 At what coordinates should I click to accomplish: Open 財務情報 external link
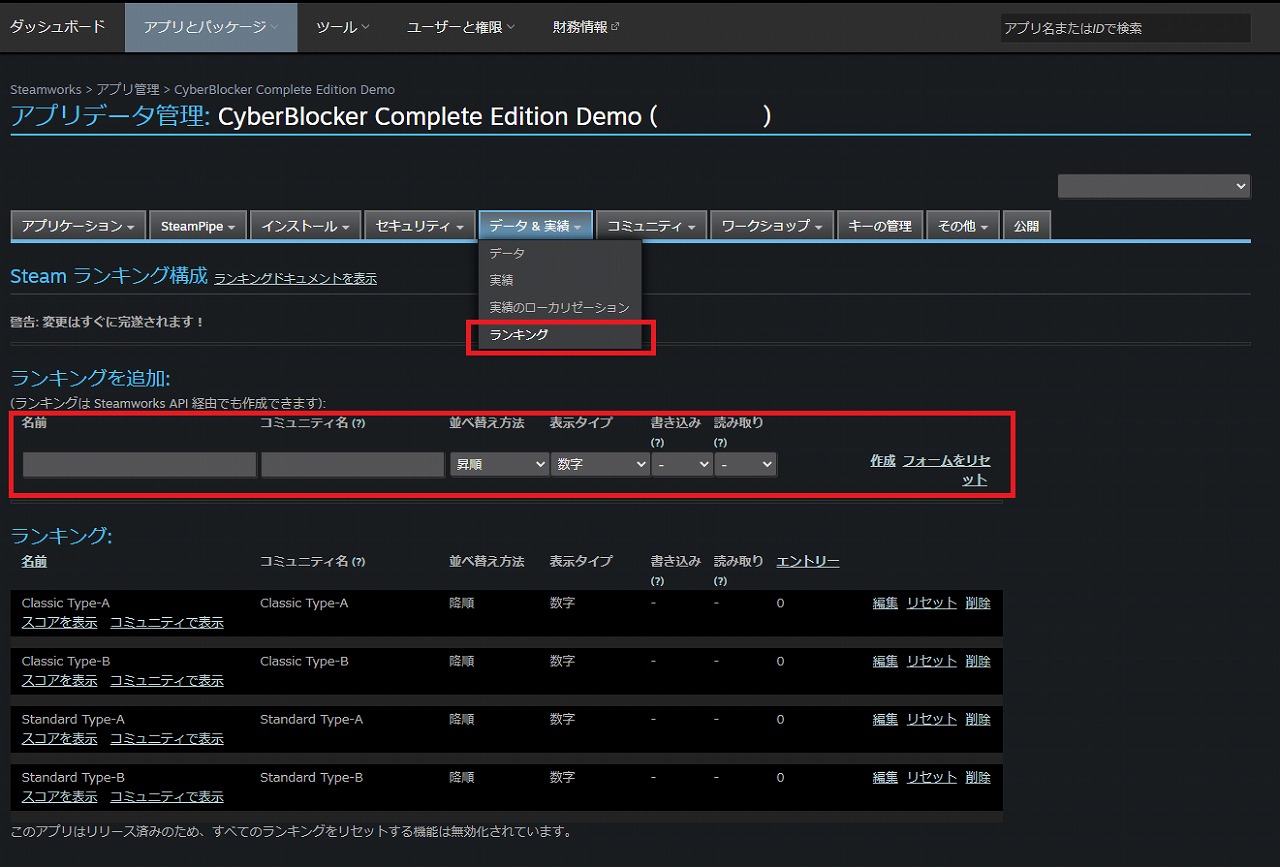pos(586,27)
